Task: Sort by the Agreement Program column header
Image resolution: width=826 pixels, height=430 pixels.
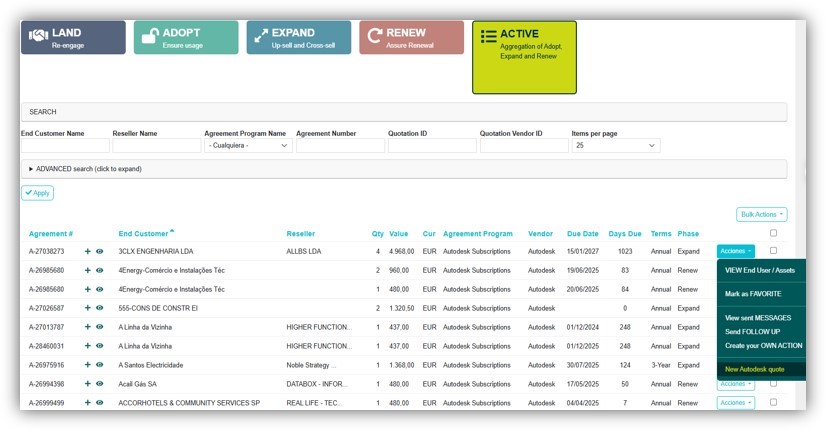Action: [477, 234]
